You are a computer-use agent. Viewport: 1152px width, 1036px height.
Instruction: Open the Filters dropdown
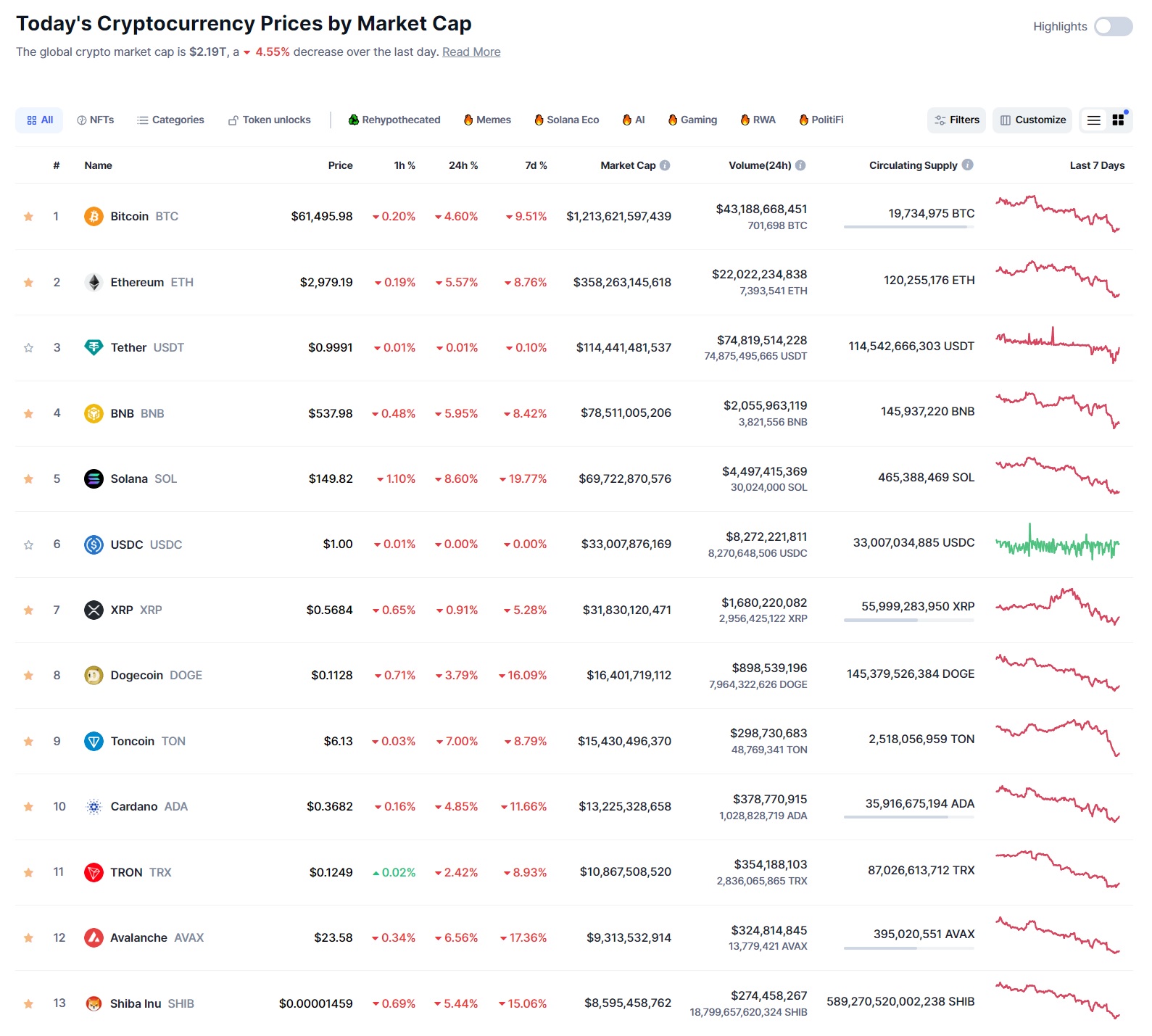957,120
